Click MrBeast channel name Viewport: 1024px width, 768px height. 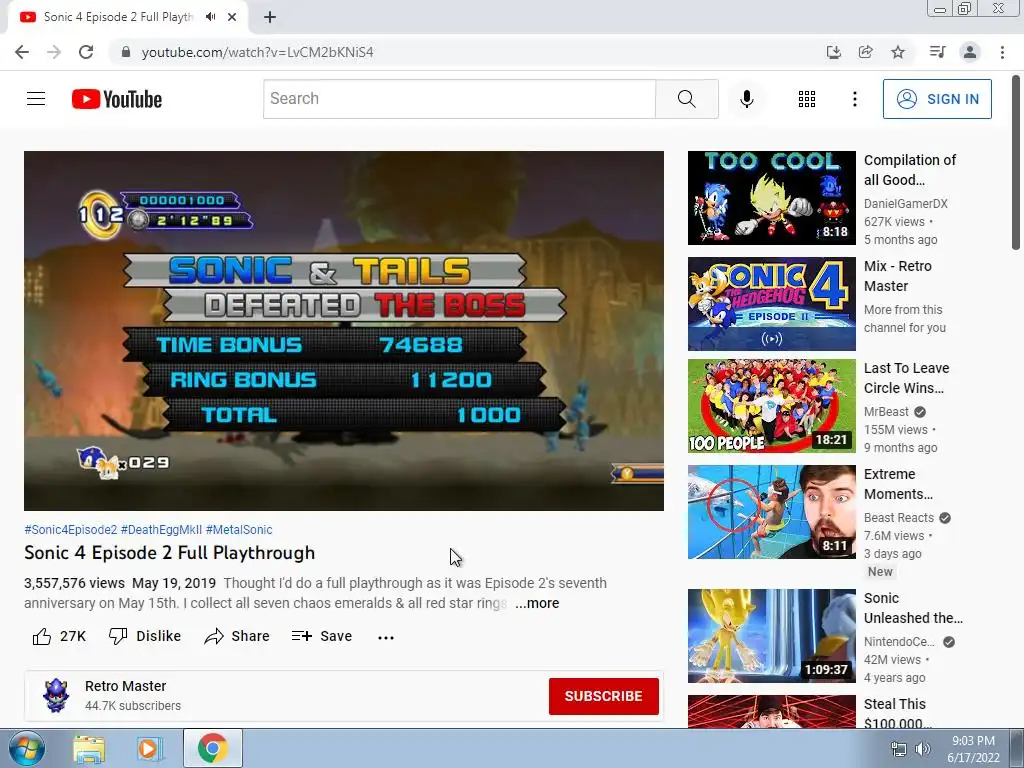tap(886, 411)
